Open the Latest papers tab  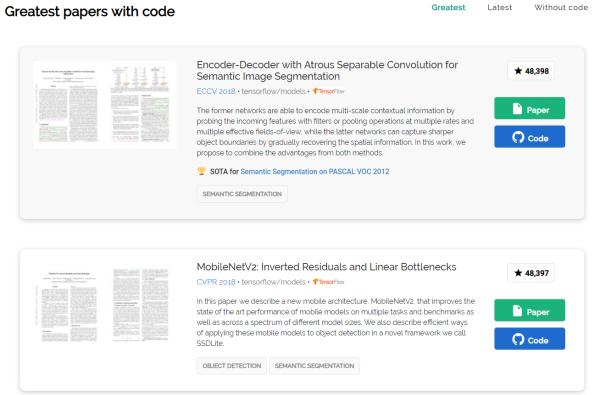(x=499, y=7)
